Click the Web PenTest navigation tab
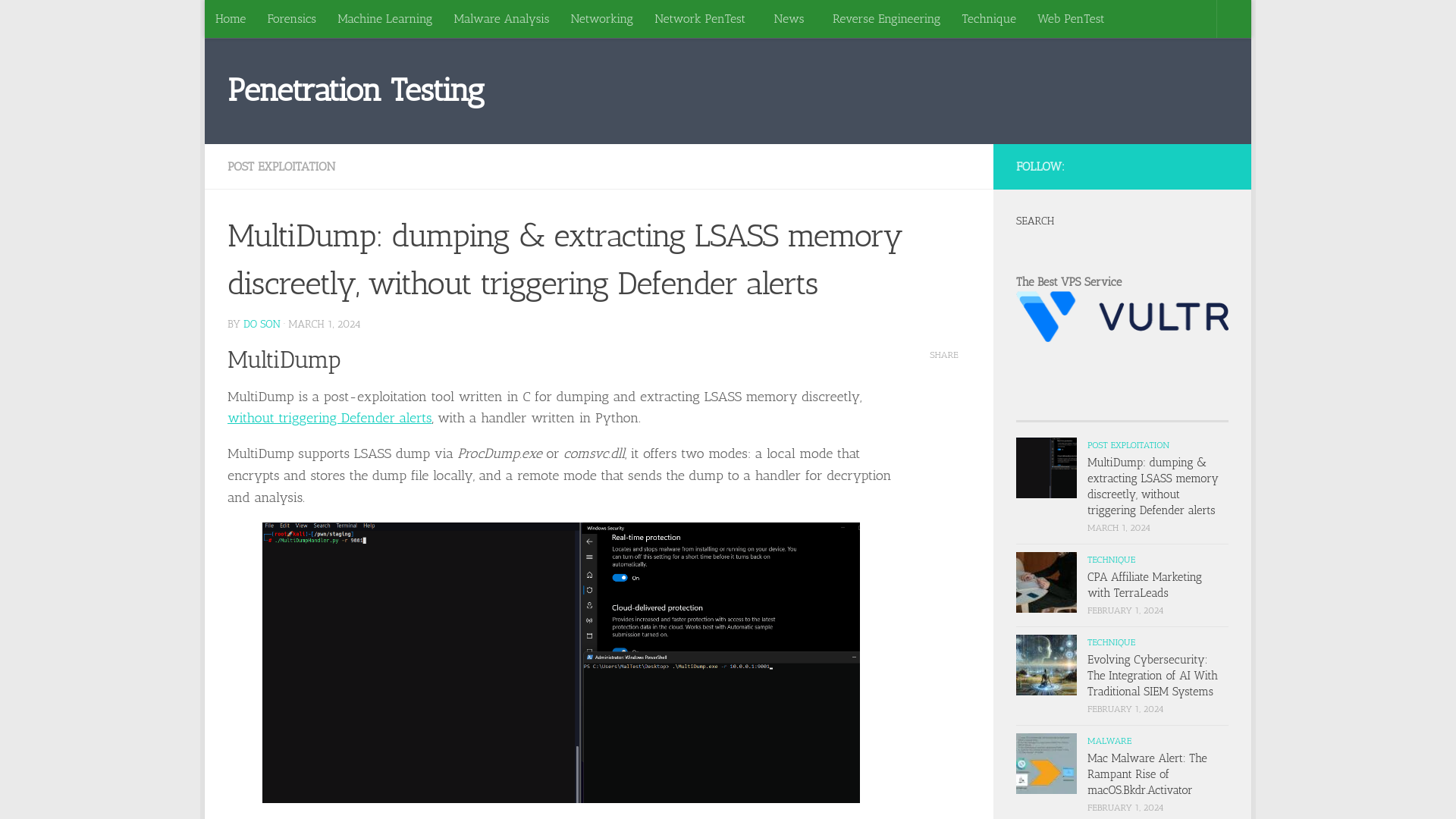The image size is (1456, 819). [x=1070, y=18]
